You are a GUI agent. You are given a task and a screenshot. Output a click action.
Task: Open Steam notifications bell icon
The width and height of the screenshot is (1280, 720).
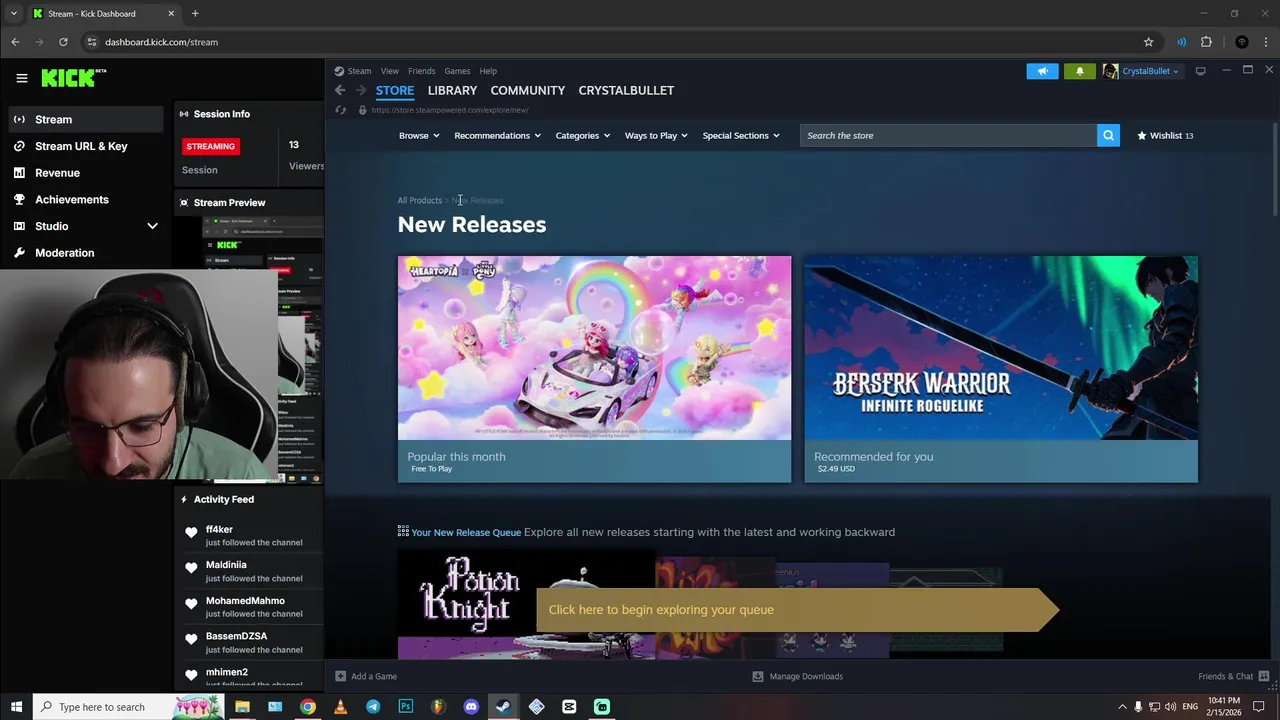(x=1079, y=71)
